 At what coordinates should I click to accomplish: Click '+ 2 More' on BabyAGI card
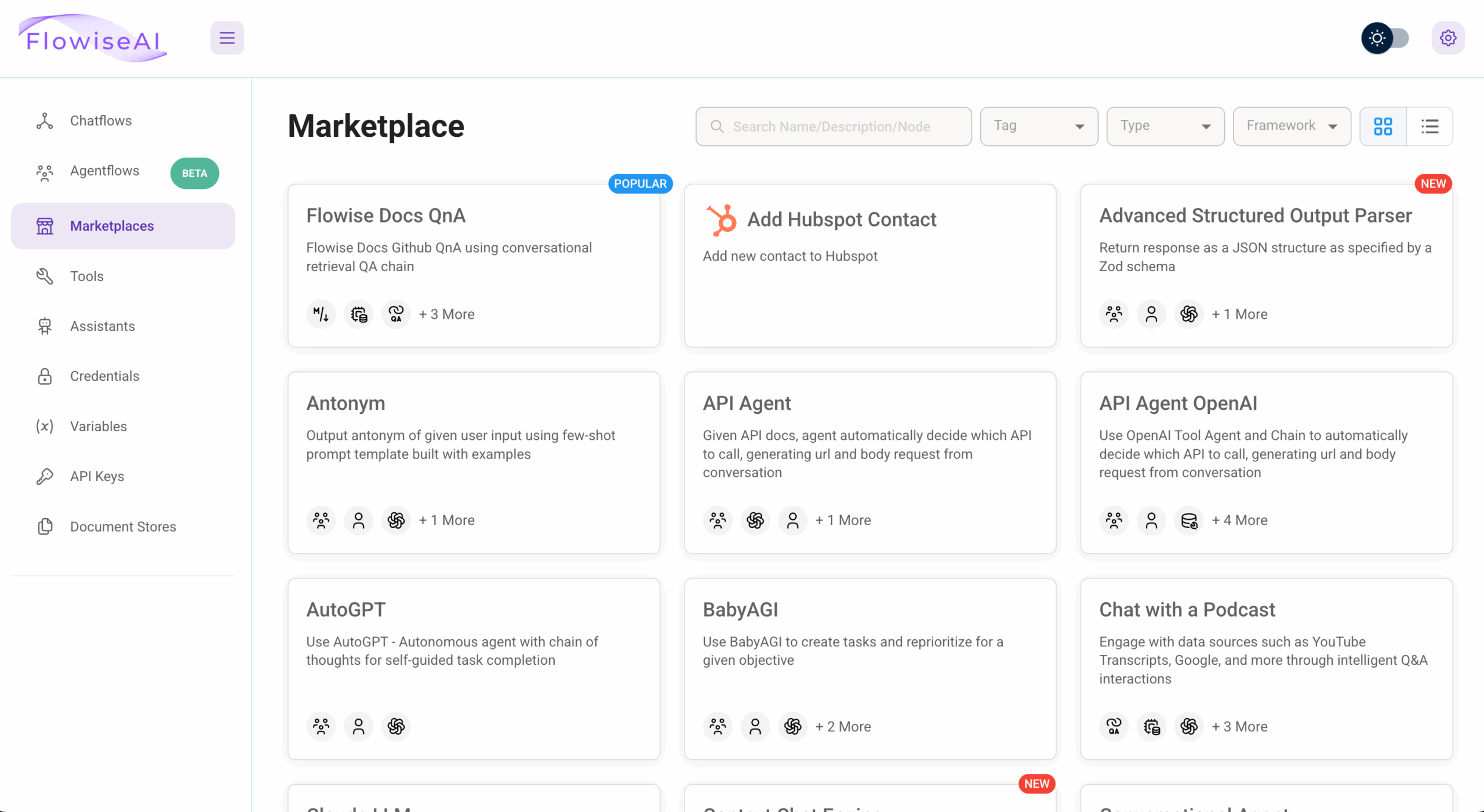click(x=843, y=727)
